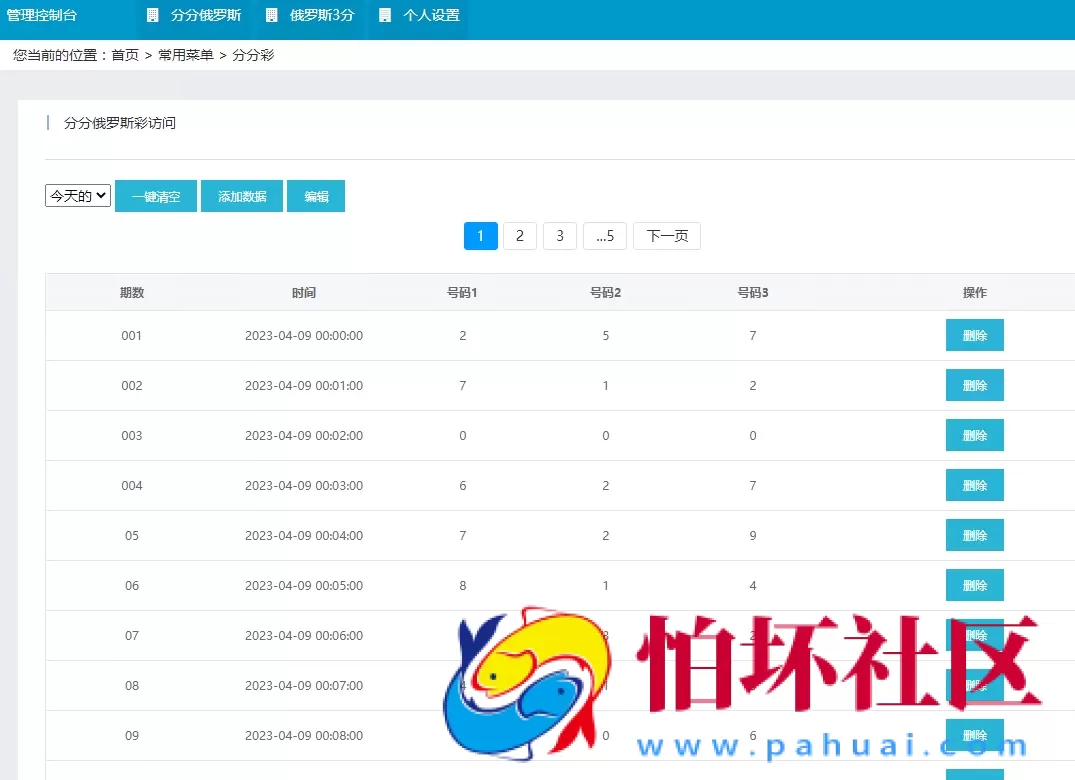
Task: Click the calculator icon next to 俄罗斯3分
Action: (x=264, y=17)
